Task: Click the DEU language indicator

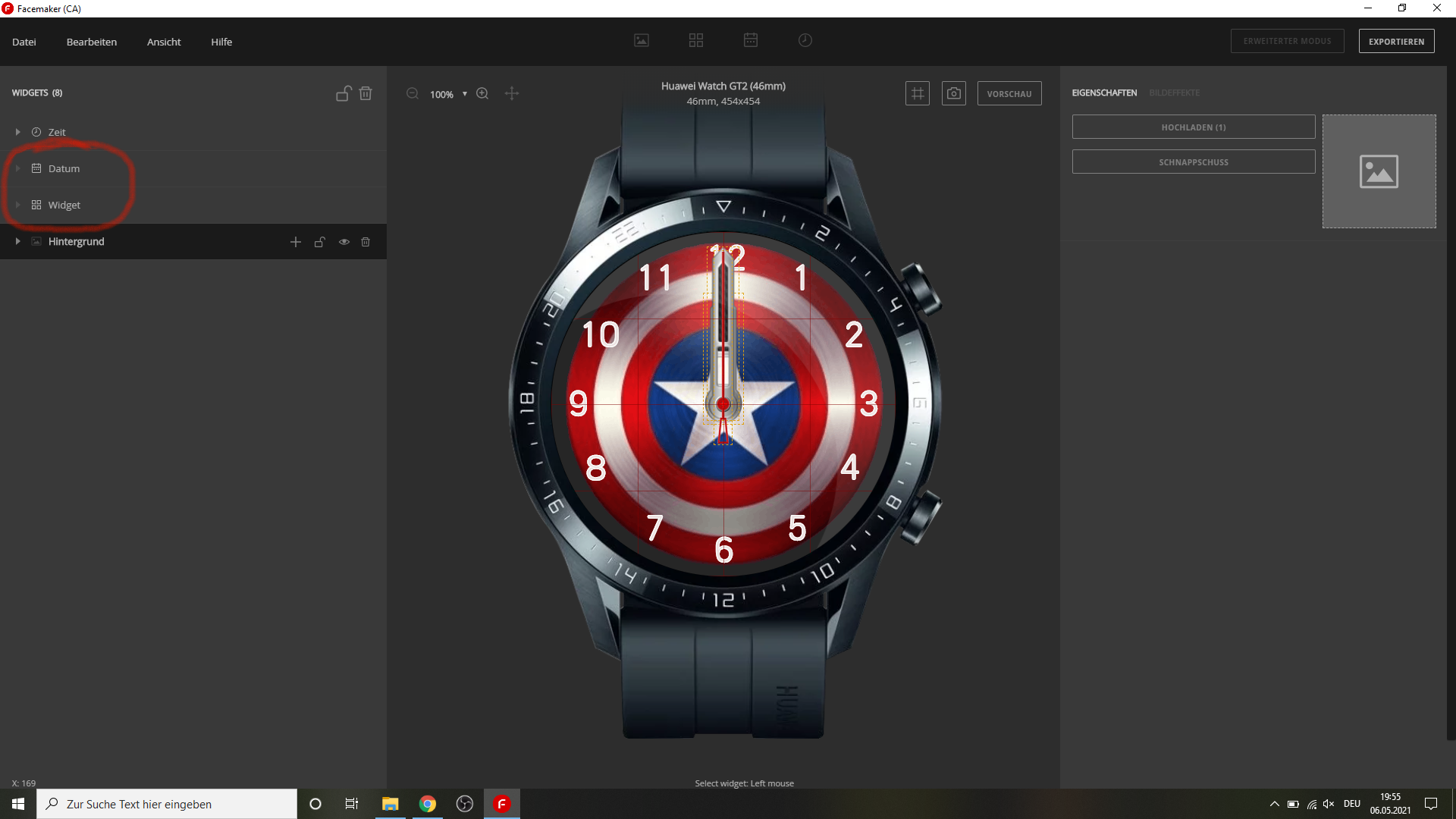Action: tap(1352, 804)
